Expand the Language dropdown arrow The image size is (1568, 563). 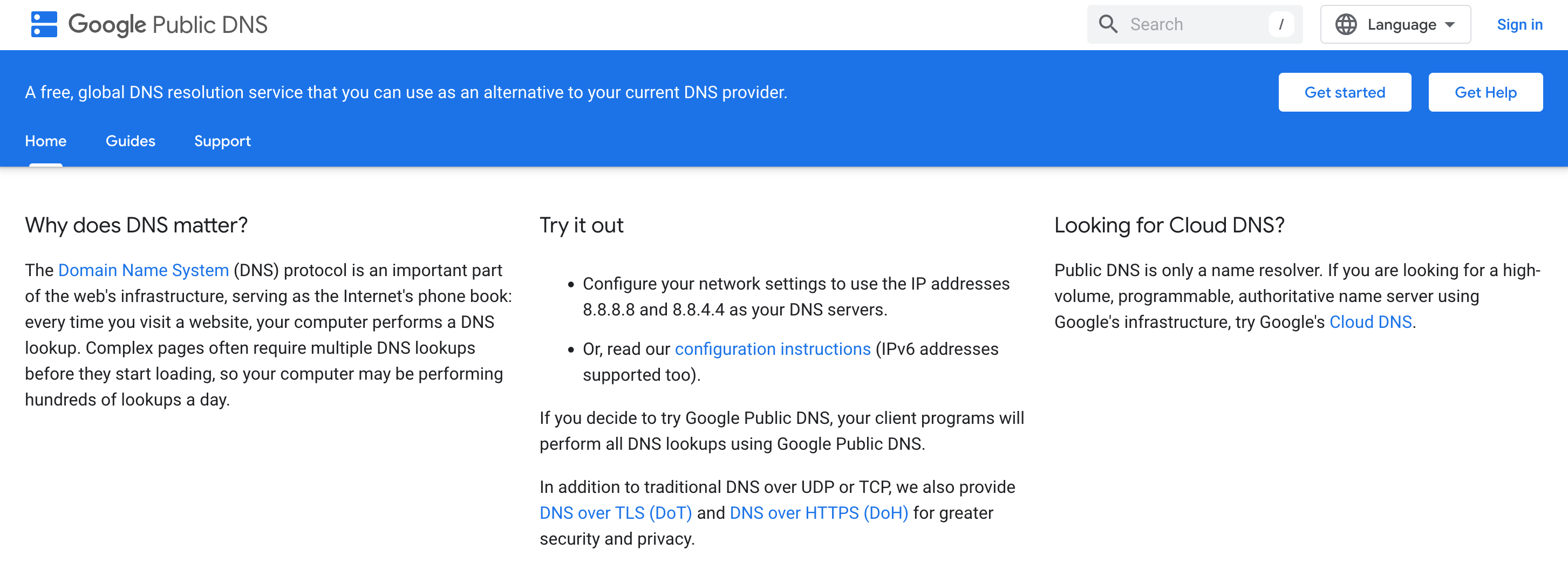click(1450, 24)
